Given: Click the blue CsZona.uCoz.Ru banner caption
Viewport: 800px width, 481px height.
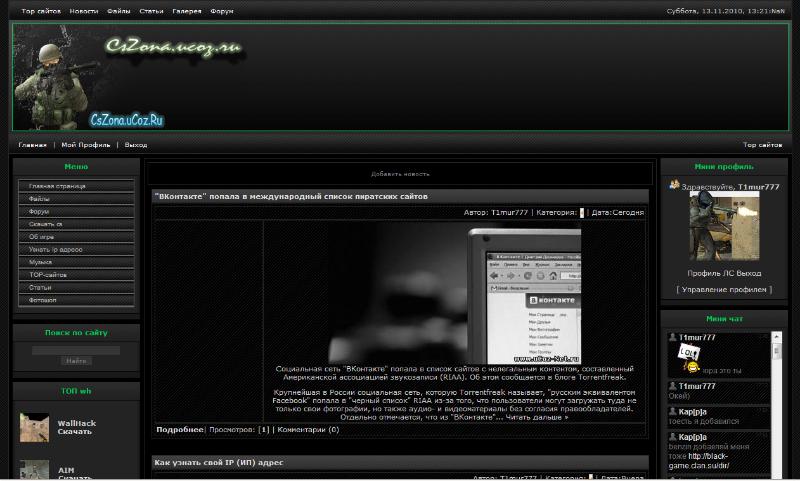Looking at the screenshot, I should point(127,120).
